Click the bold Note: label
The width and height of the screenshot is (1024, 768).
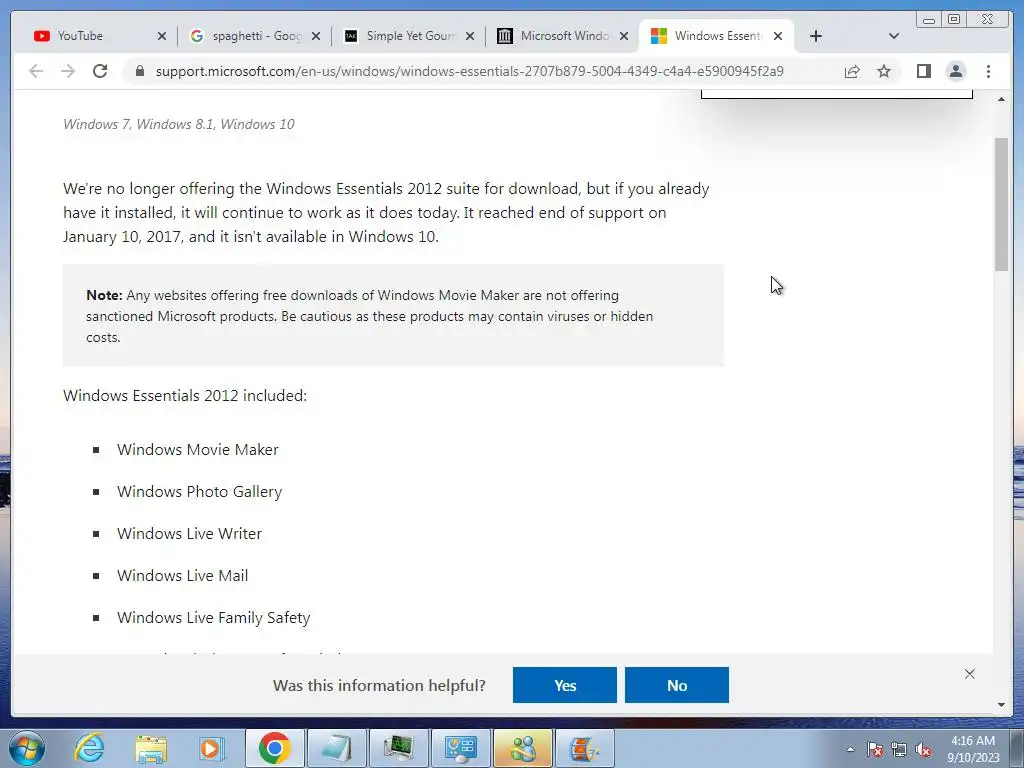pyautogui.click(x=104, y=295)
